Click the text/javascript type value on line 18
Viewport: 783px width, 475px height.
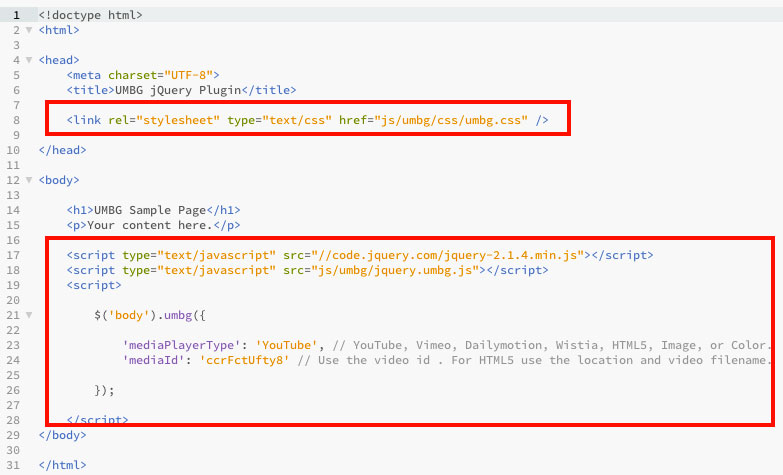[217, 270]
